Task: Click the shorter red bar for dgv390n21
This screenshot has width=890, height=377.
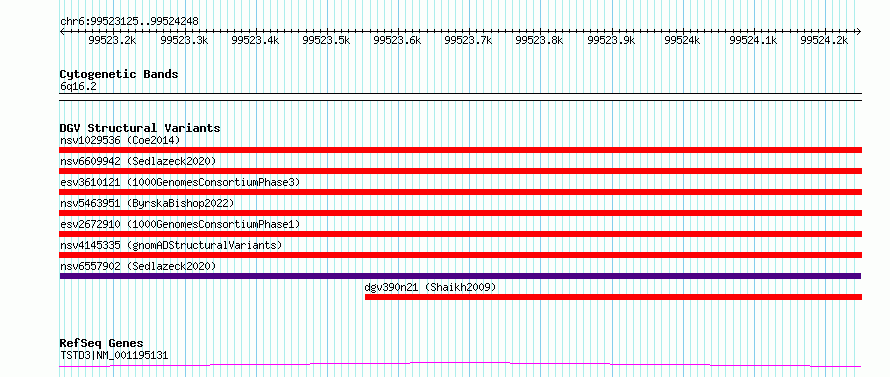Action: coord(613,297)
